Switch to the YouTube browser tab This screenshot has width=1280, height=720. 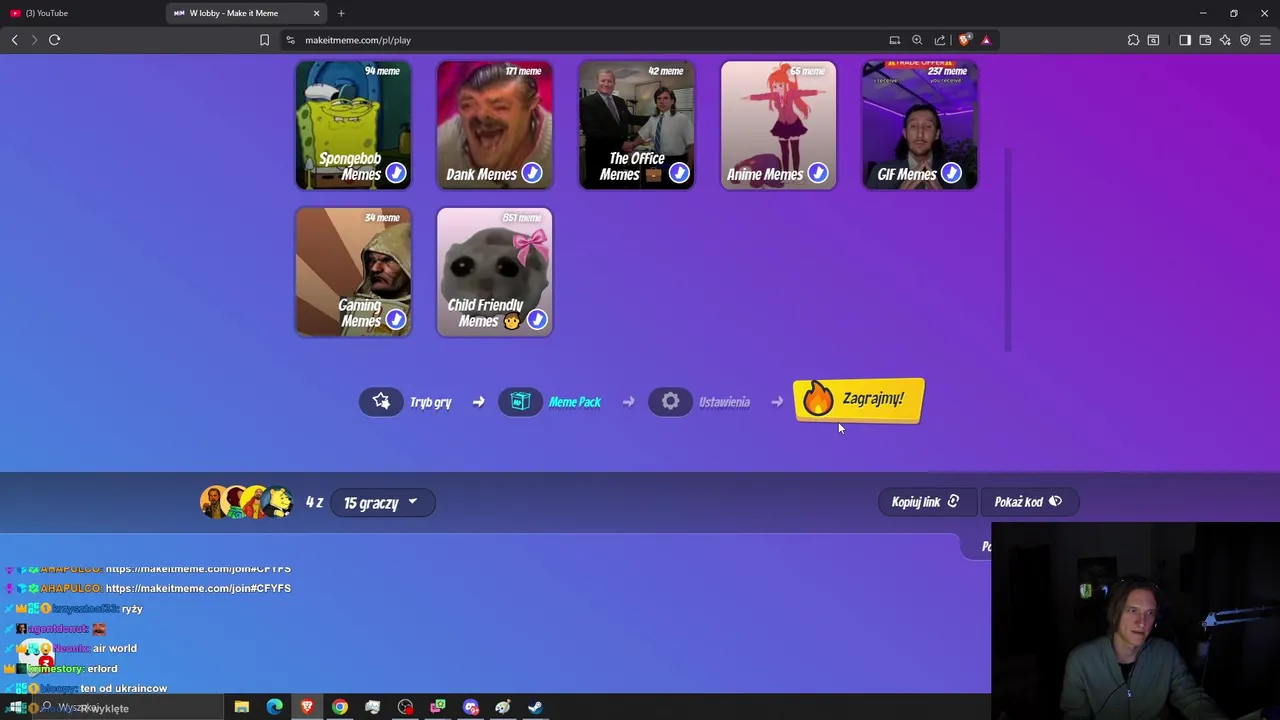tap(82, 13)
